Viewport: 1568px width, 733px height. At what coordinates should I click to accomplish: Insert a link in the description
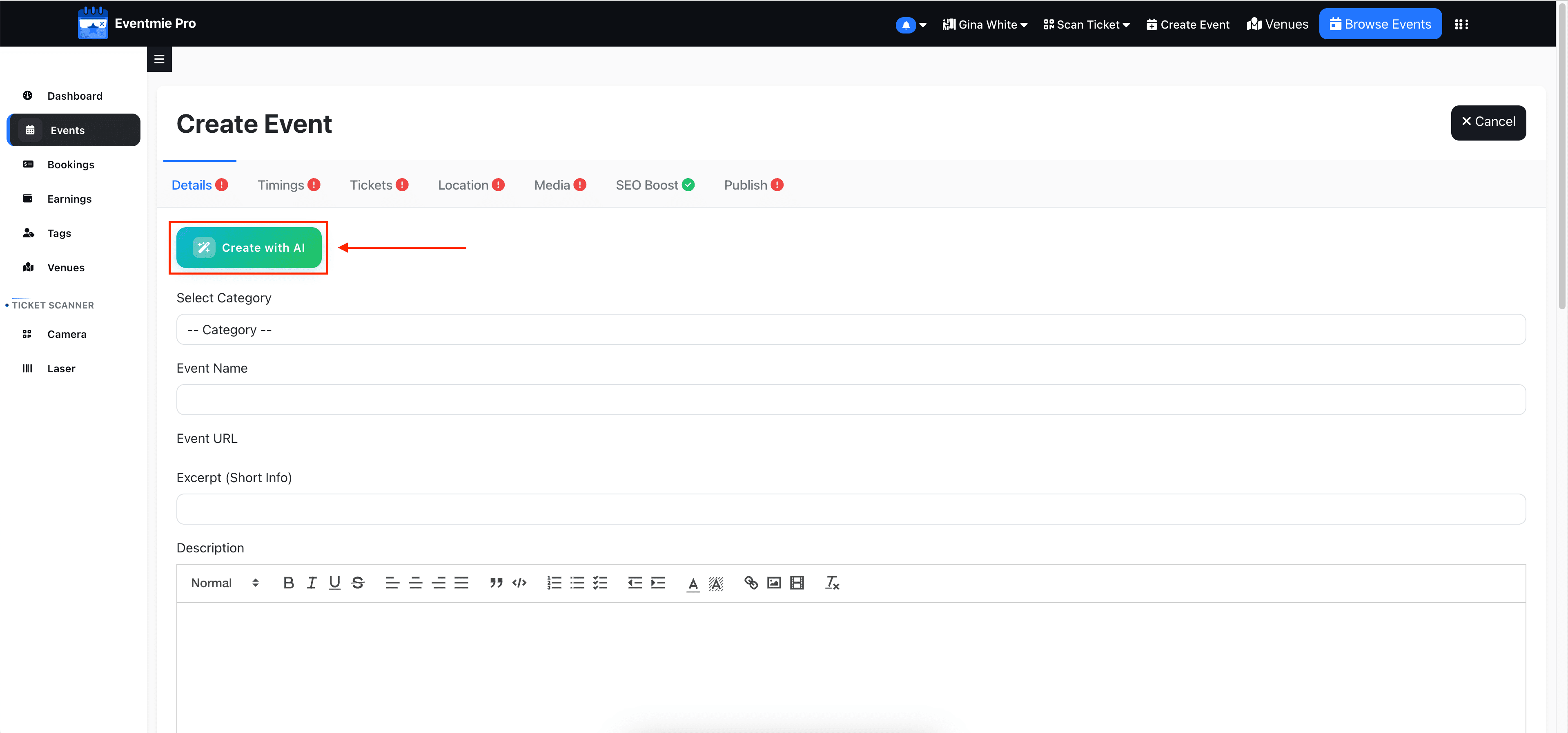751,583
